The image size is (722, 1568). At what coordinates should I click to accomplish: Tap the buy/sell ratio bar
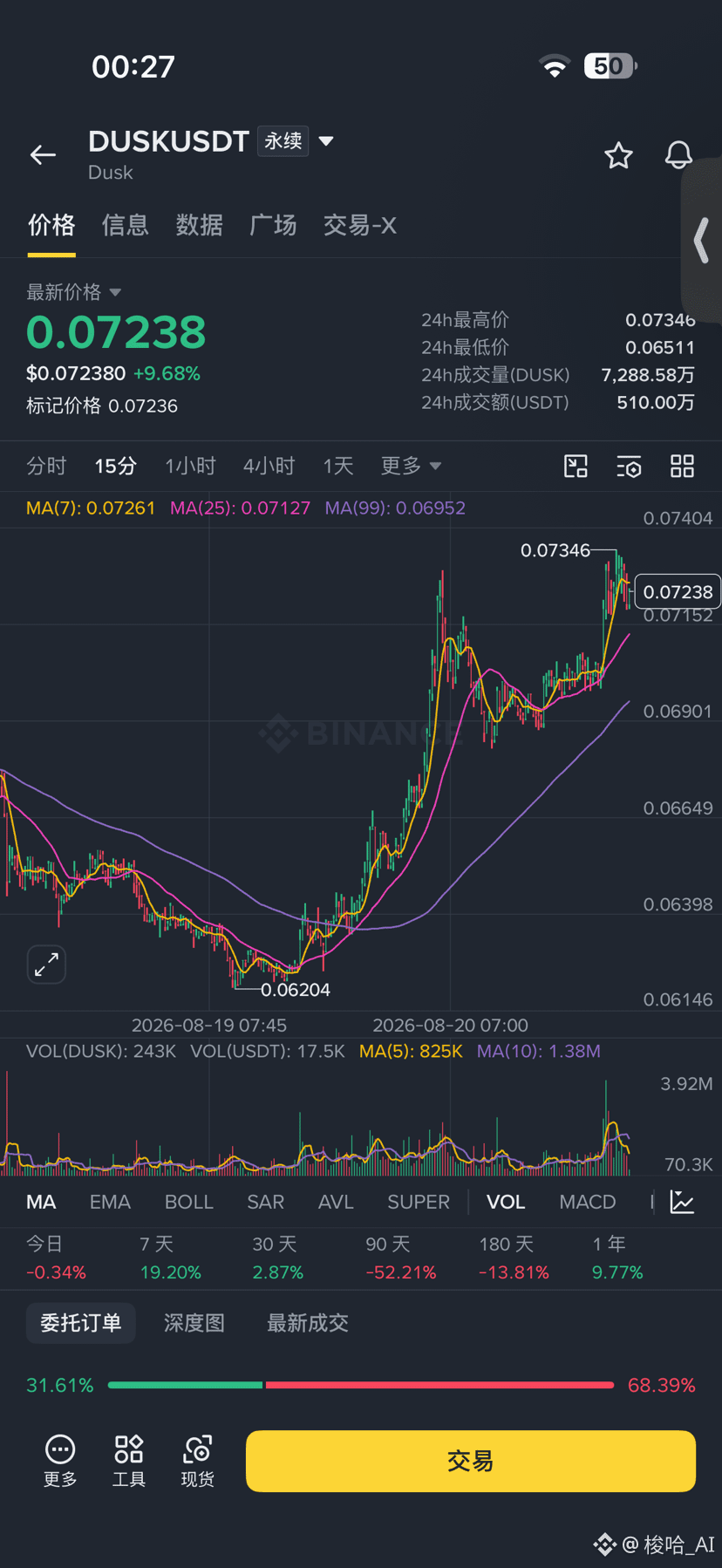pos(361,1385)
